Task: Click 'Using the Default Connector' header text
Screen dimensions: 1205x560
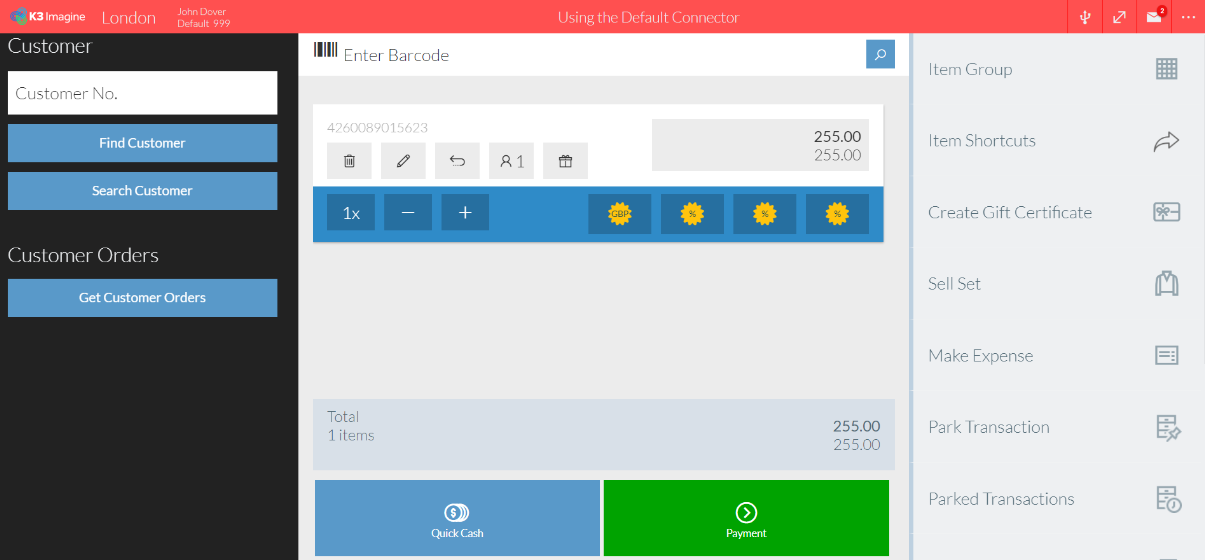Action: [649, 17]
